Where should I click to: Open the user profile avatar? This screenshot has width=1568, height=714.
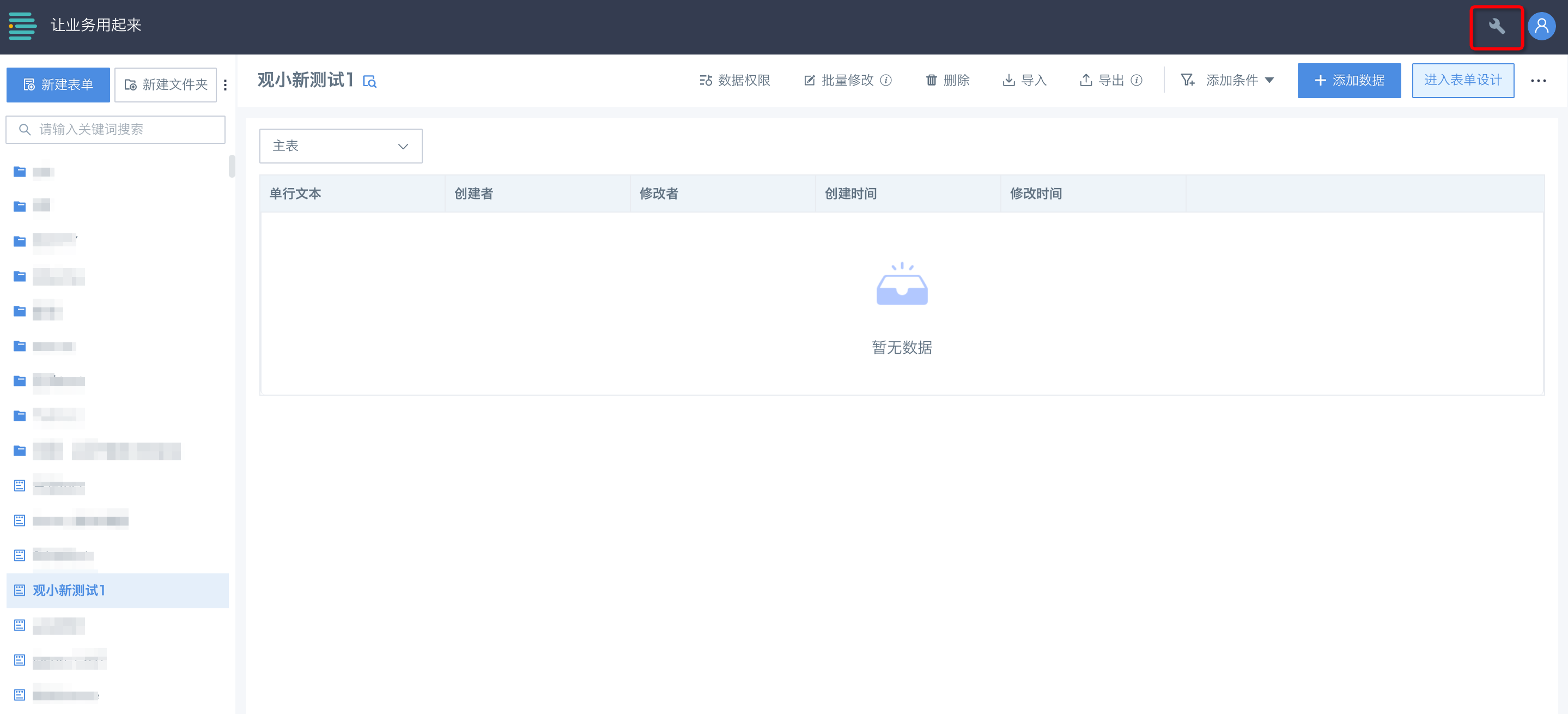click(x=1541, y=27)
